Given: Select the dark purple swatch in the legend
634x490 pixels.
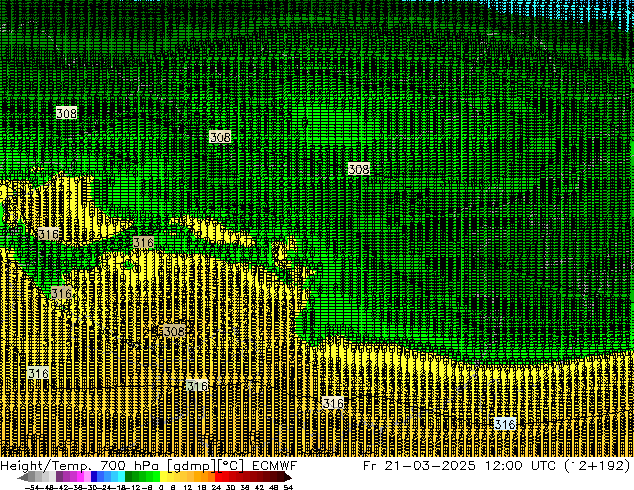Looking at the screenshot, I should [x=59, y=476].
